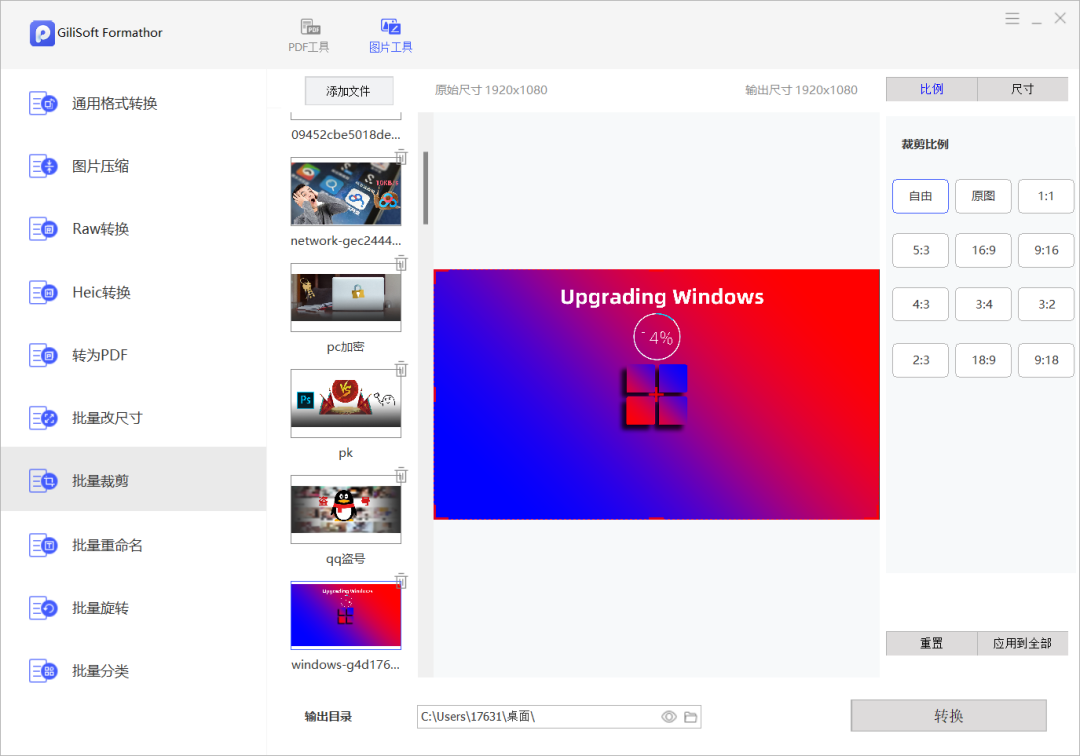The height and width of the screenshot is (756, 1080).
Task: Click the file list vertical scrollbar
Action: tap(426, 188)
